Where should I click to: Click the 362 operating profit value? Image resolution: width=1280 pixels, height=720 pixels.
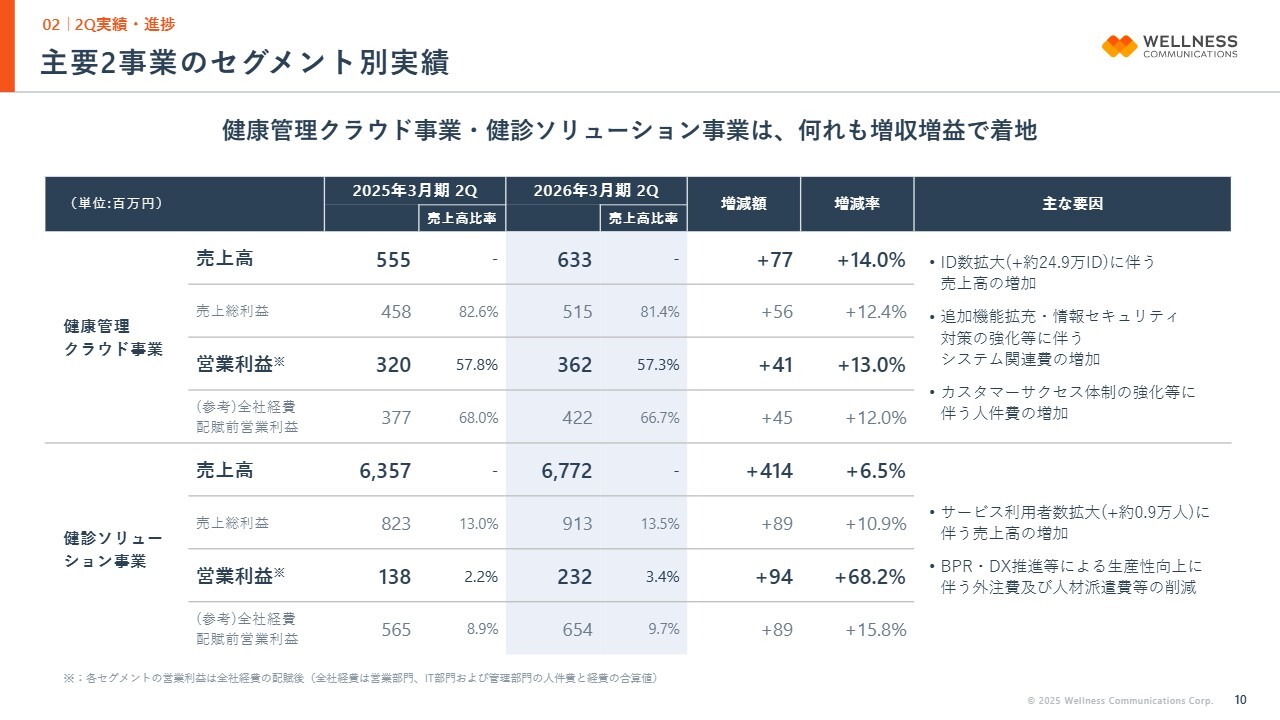[x=575, y=365]
